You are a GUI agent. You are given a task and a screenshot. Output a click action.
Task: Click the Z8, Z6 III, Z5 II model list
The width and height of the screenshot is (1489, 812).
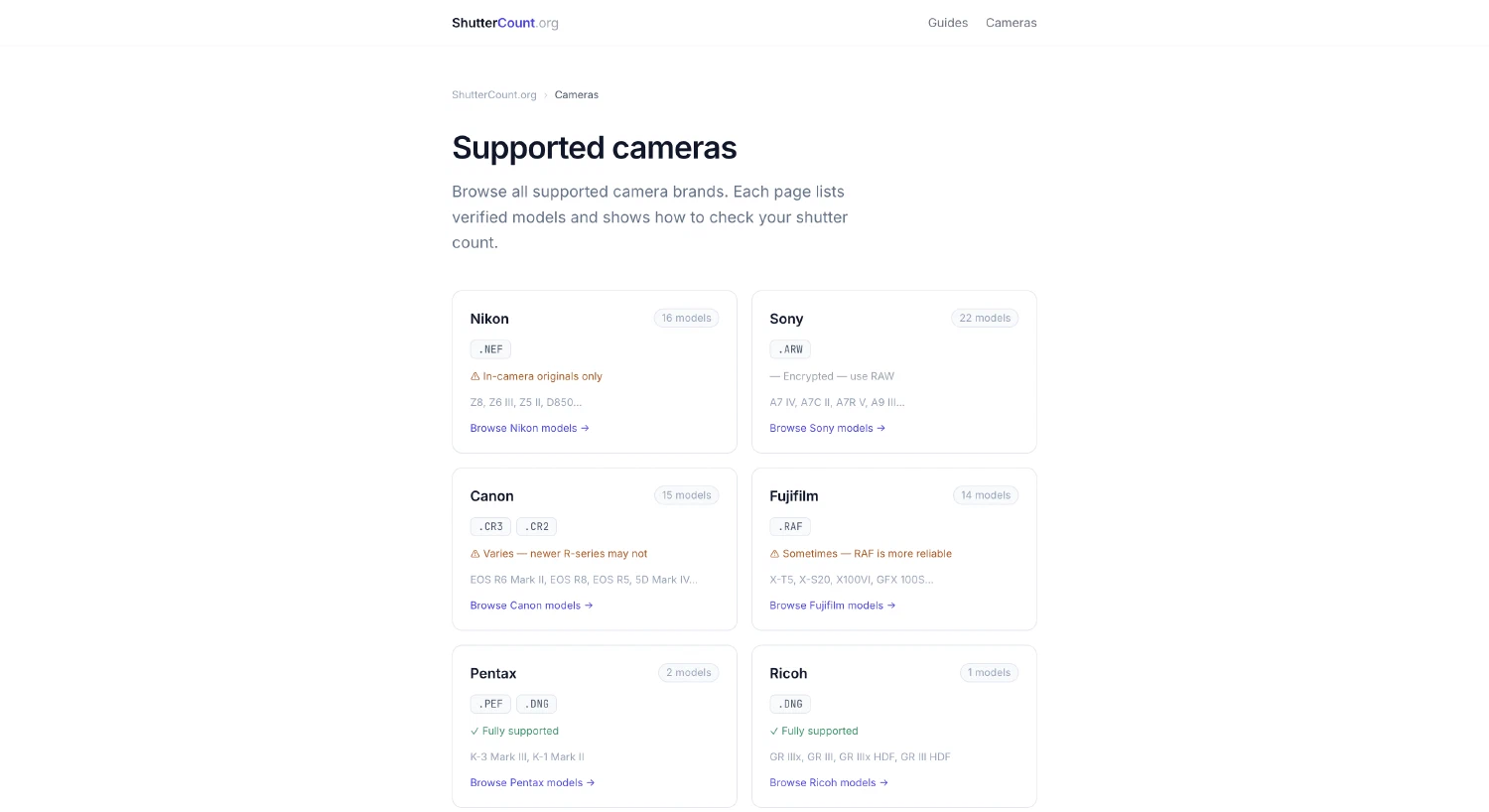tap(526, 402)
